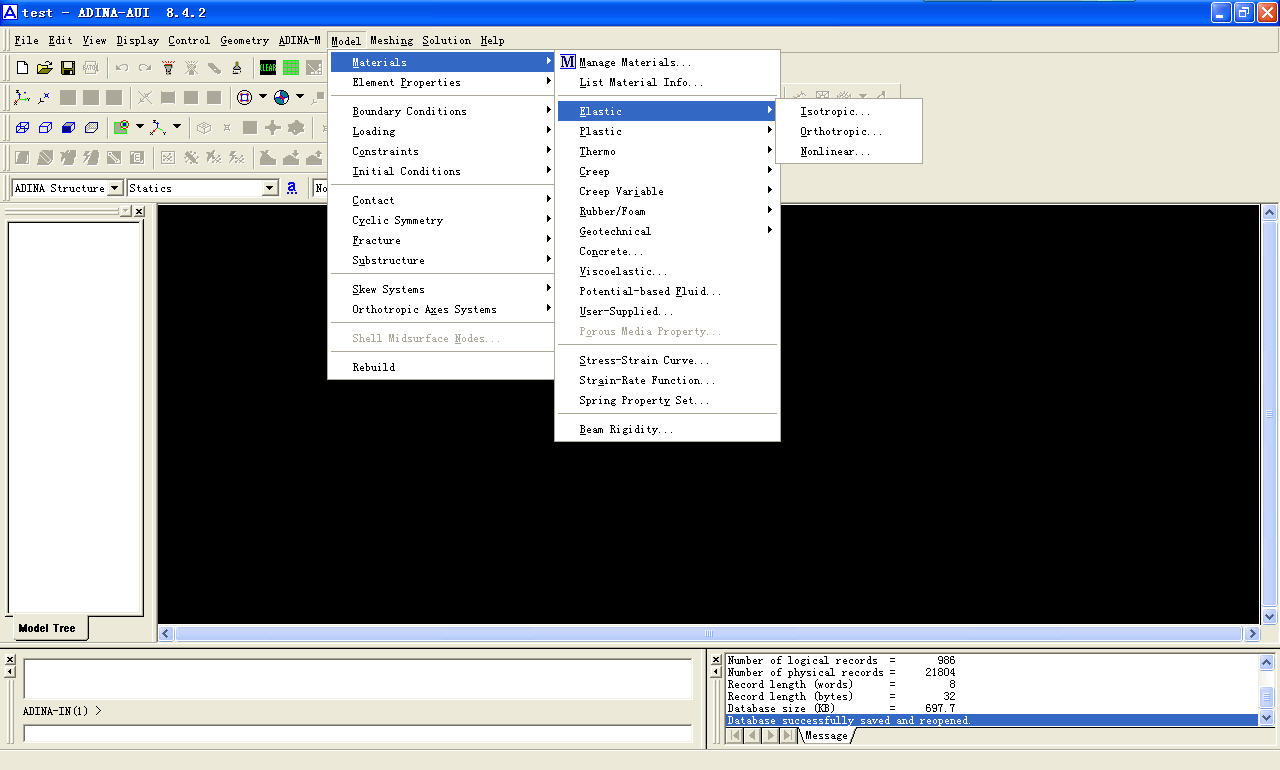This screenshot has width=1280, height=770.
Task: Choose Beam Rigidity entry
Action: tap(668, 429)
